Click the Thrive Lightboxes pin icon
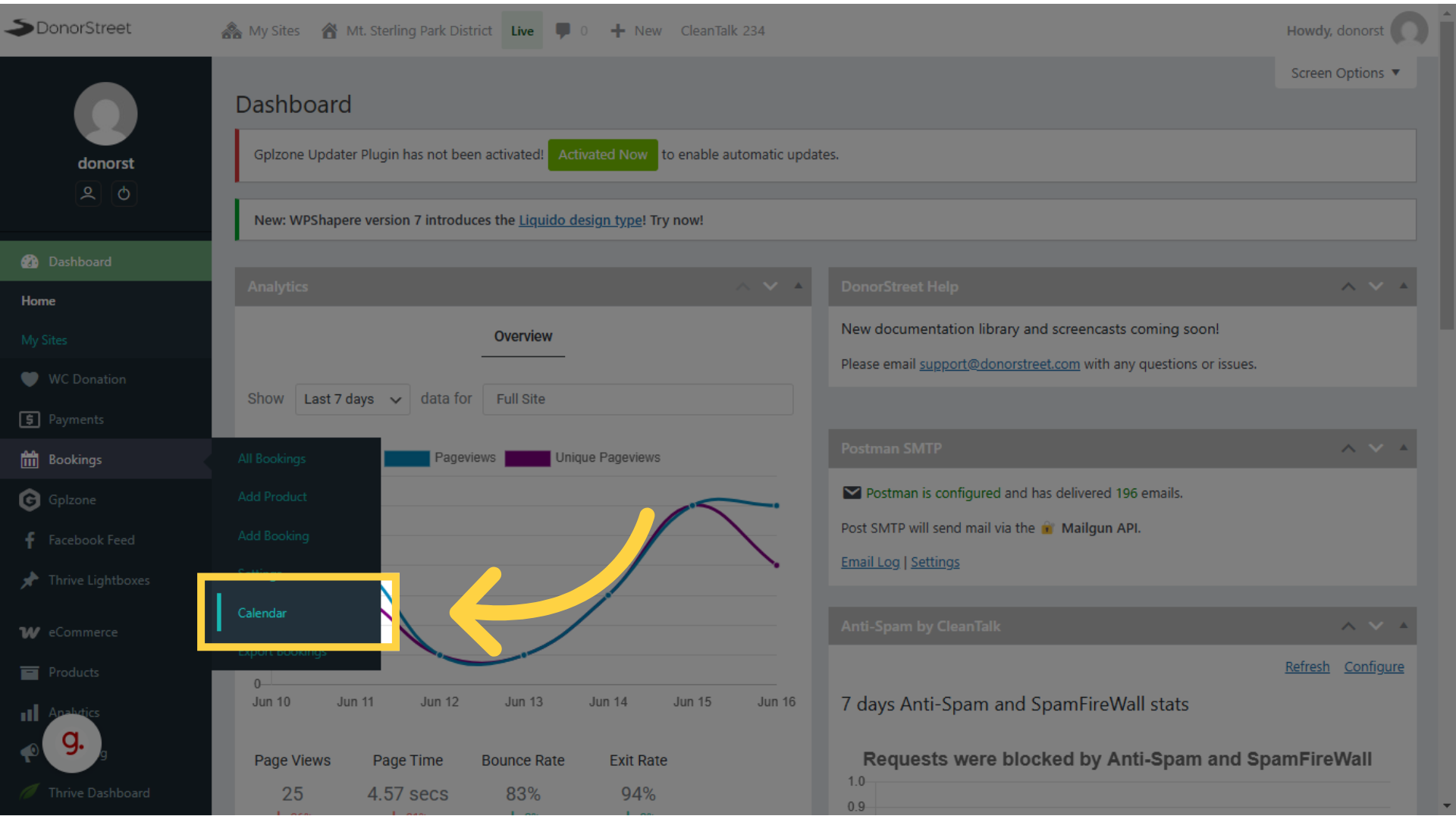The height and width of the screenshot is (819, 1456). tap(30, 580)
